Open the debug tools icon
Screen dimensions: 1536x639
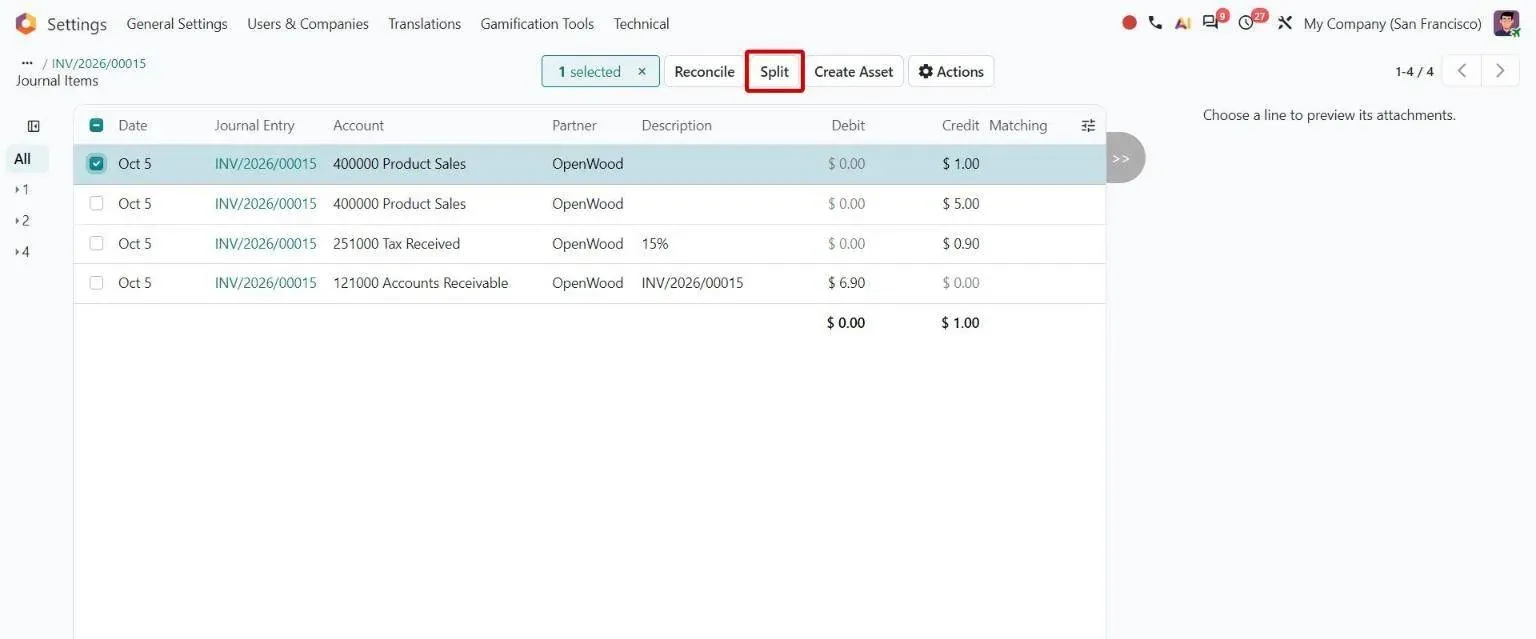click(1285, 23)
